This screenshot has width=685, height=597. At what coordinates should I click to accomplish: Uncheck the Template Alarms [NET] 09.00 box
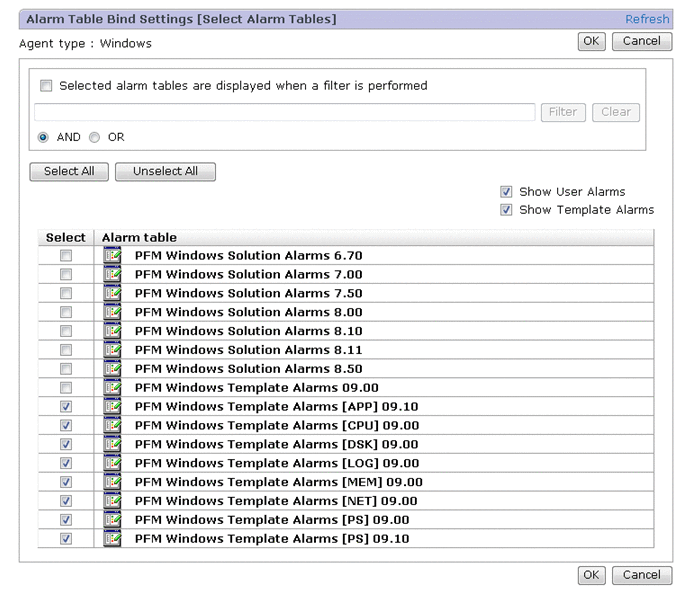66,501
